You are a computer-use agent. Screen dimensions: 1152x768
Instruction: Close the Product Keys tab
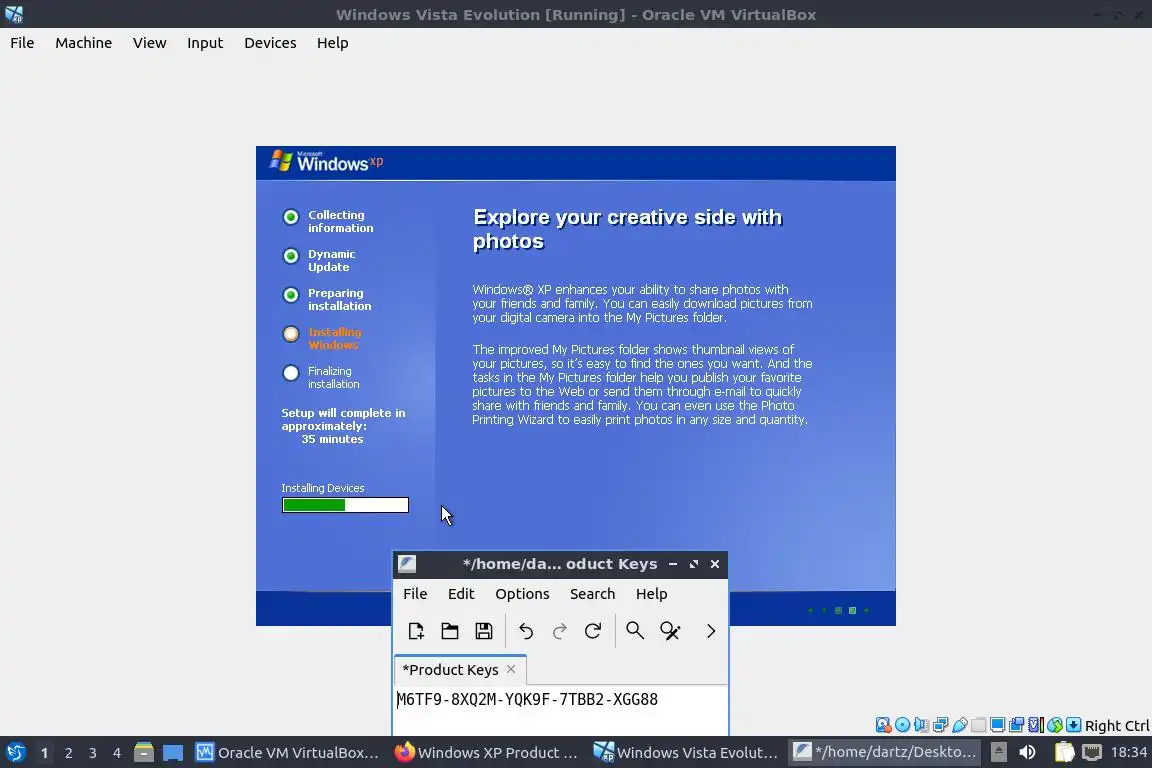511,669
